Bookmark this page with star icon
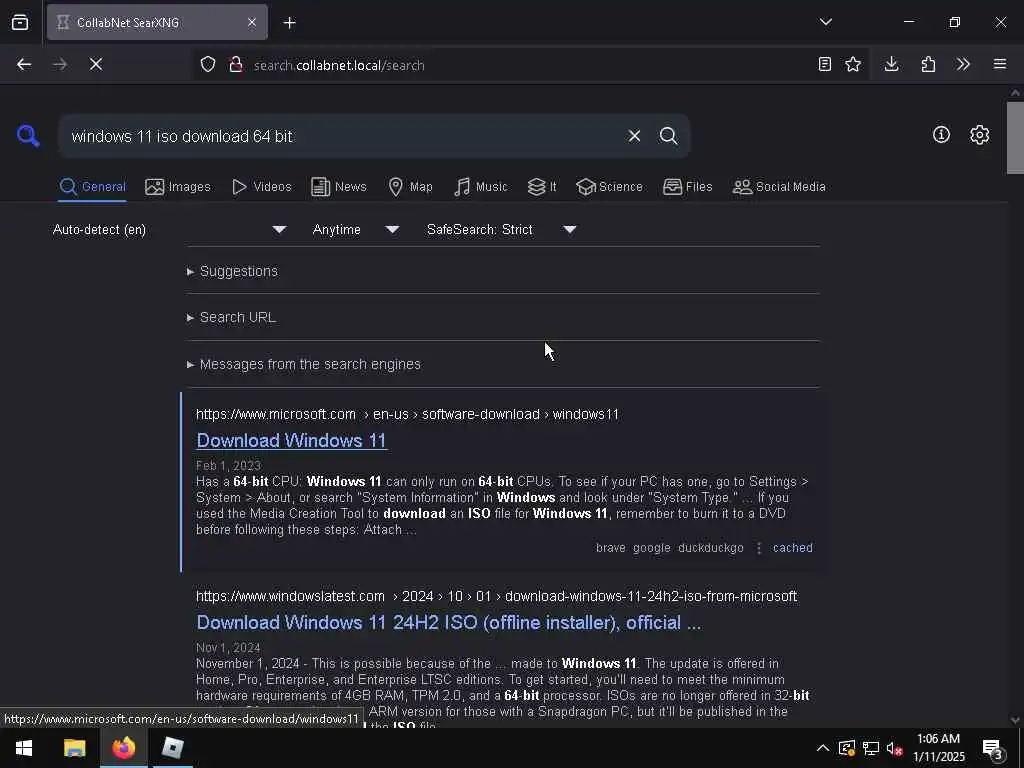Screen dimensions: 1024x768 (853, 64)
